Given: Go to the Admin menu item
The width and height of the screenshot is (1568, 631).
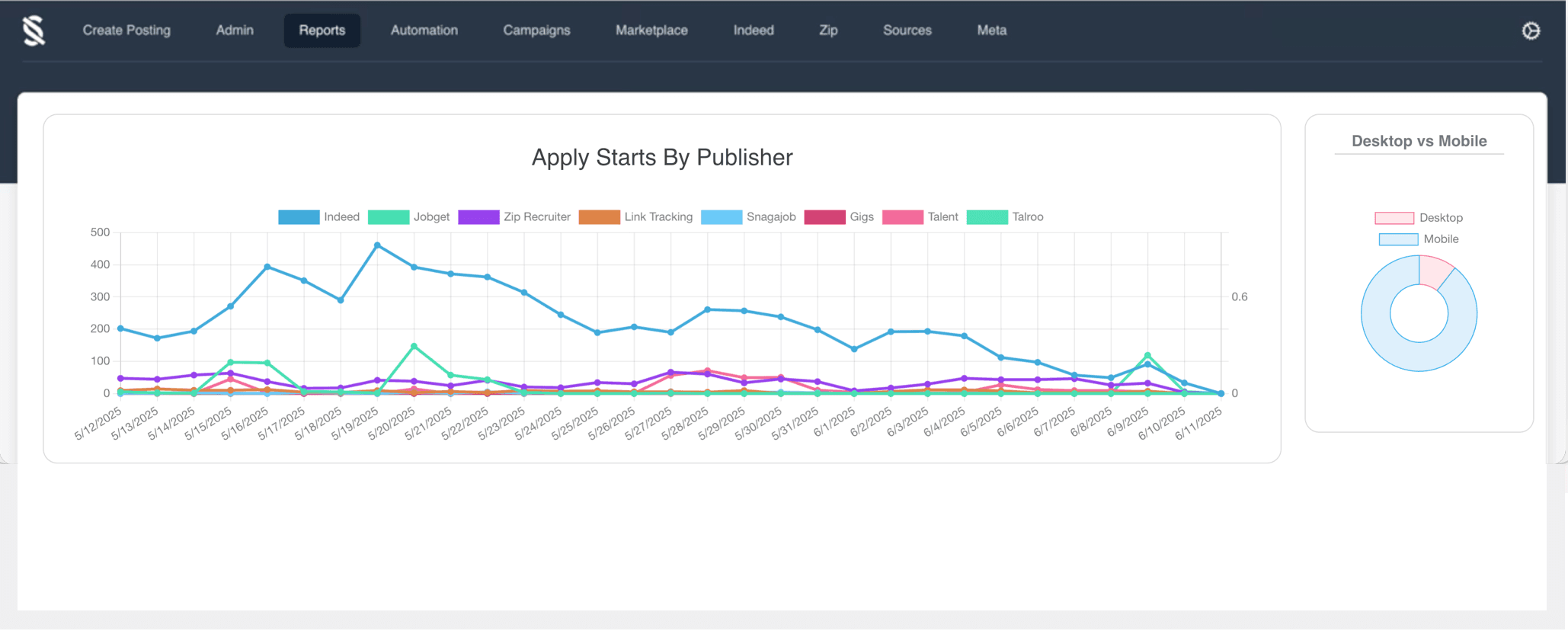Looking at the screenshot, I should point(235,30).
